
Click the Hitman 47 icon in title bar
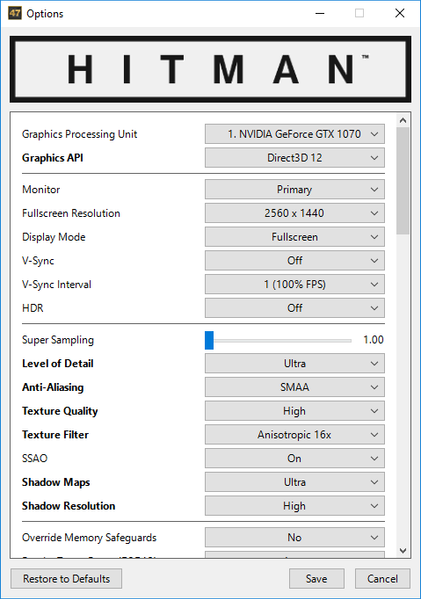tap(15, 13)
